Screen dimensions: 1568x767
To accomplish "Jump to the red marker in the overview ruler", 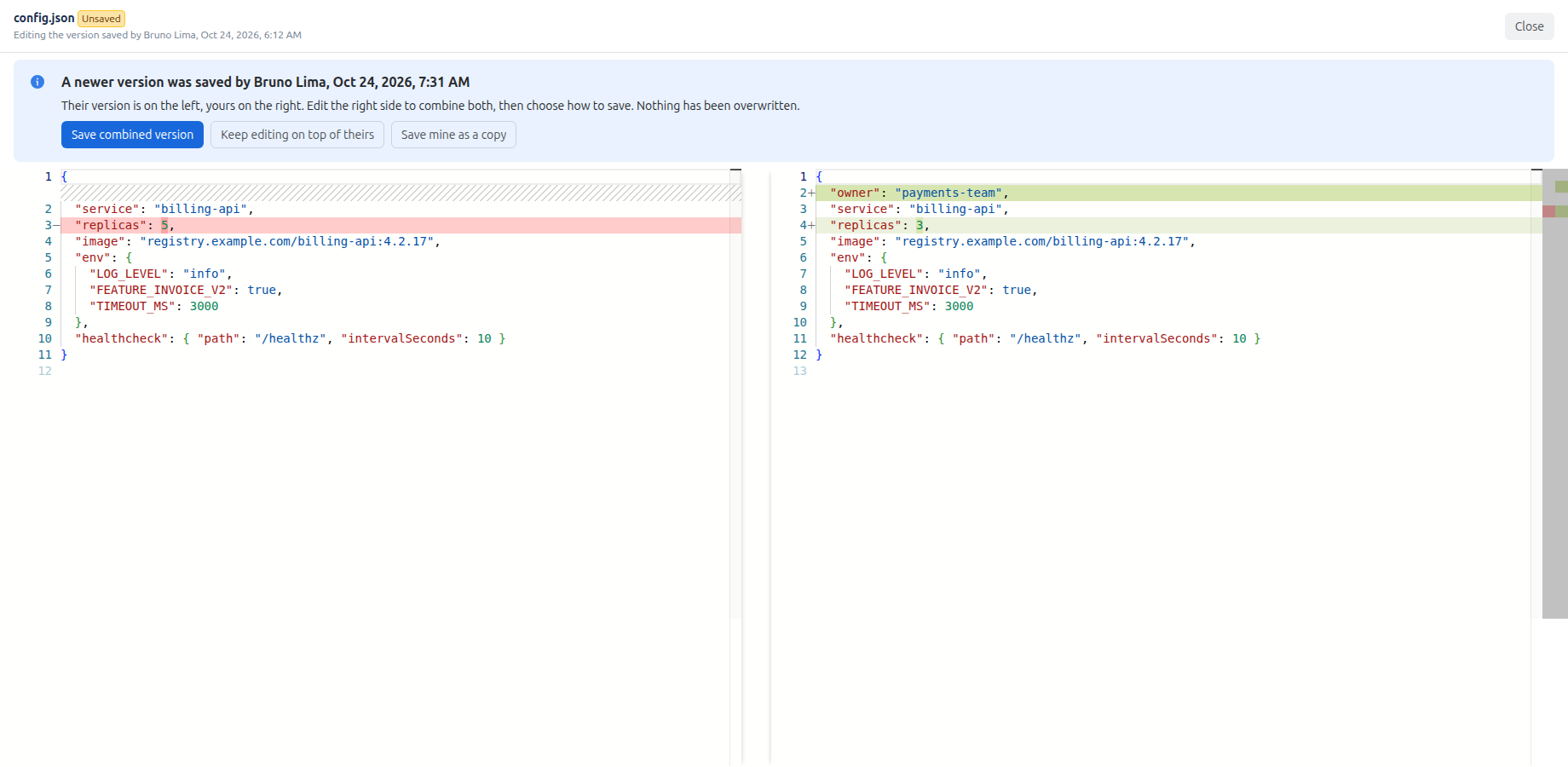I will point(1548,211).
